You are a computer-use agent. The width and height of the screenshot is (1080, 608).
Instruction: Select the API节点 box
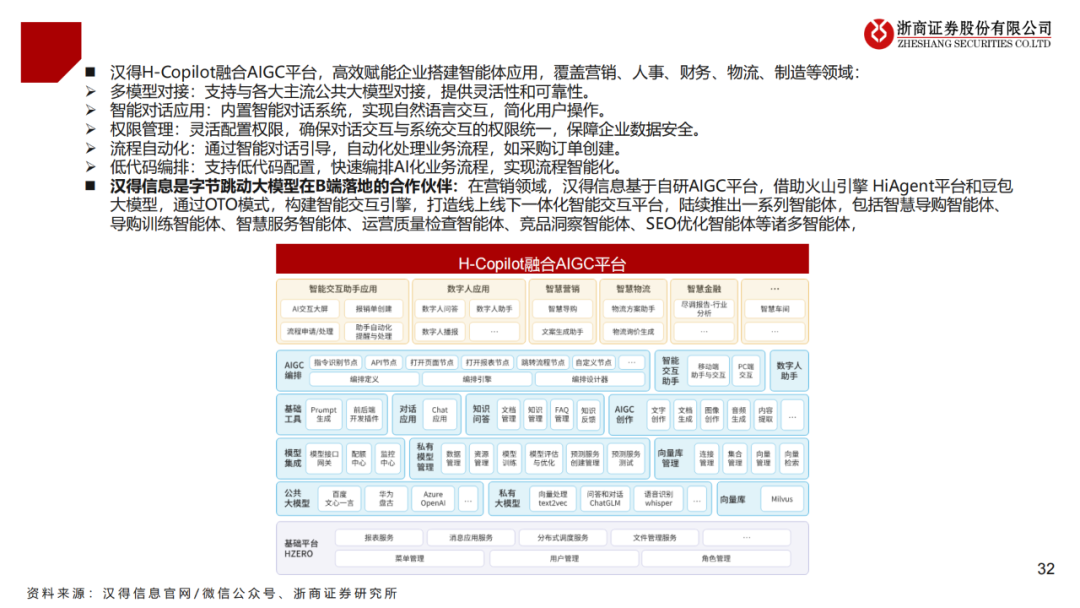(x=384, y=362)
